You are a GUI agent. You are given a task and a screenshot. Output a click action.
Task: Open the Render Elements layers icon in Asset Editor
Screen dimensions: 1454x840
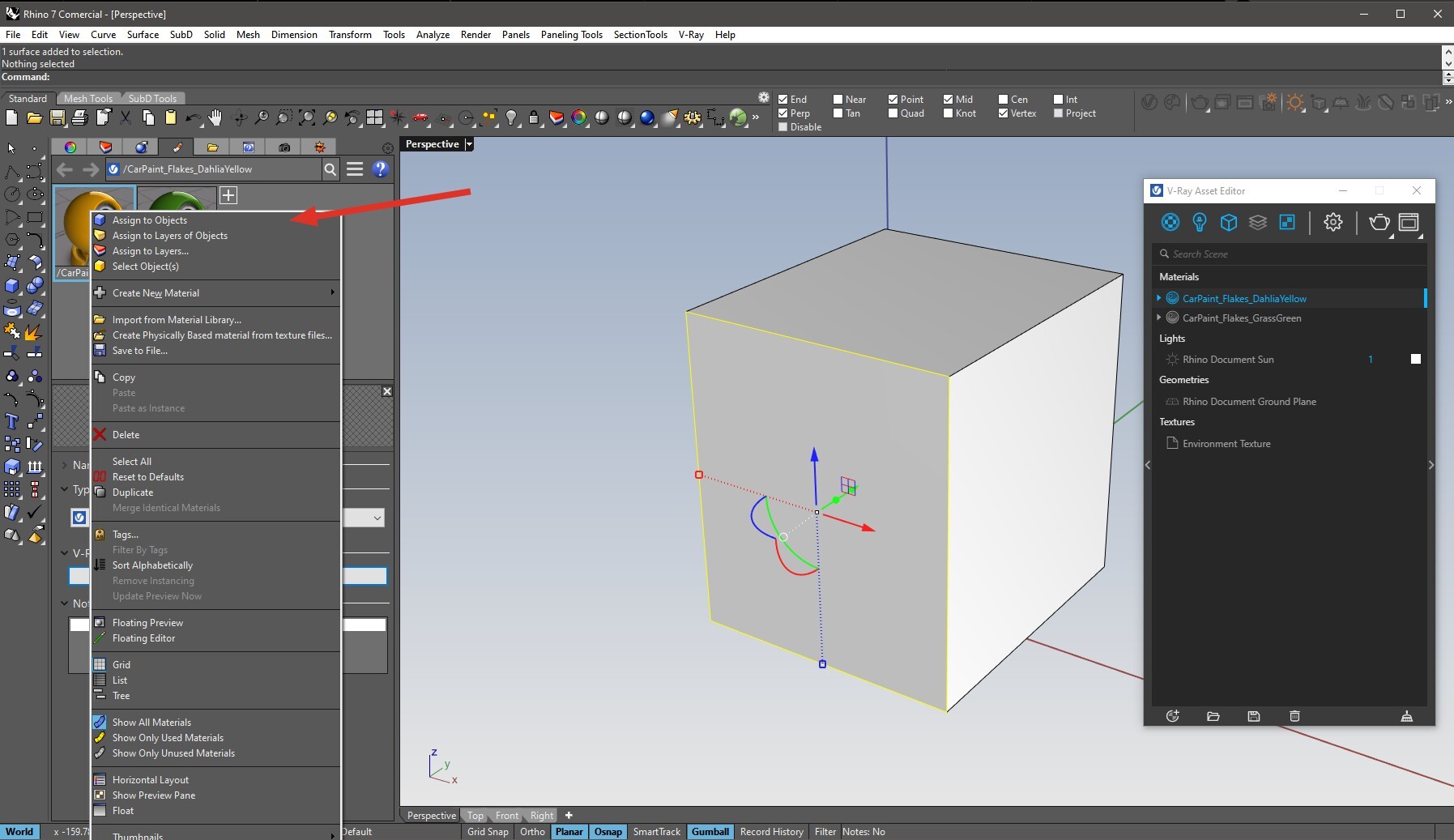(x=1258, y=222)
